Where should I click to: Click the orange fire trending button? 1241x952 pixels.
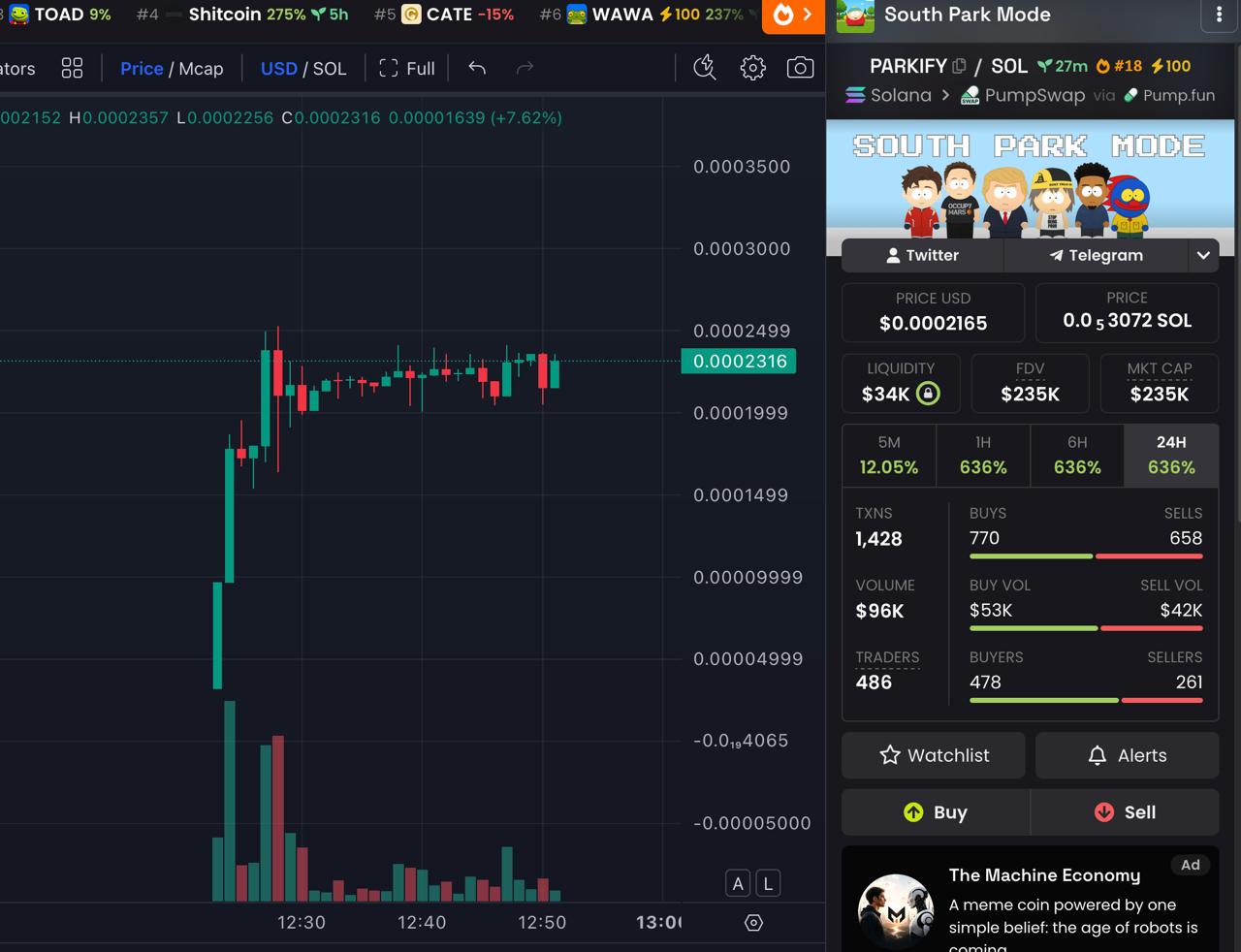click(793, 16)
